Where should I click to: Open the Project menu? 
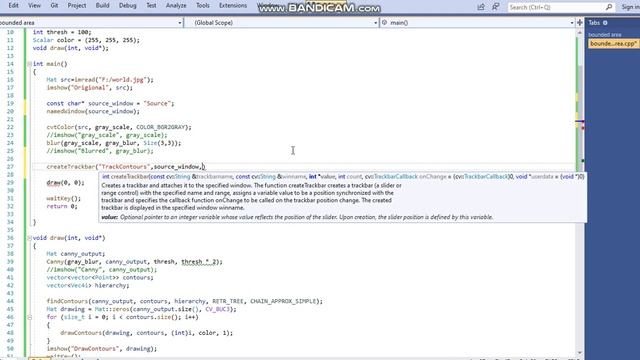[77, 5]
